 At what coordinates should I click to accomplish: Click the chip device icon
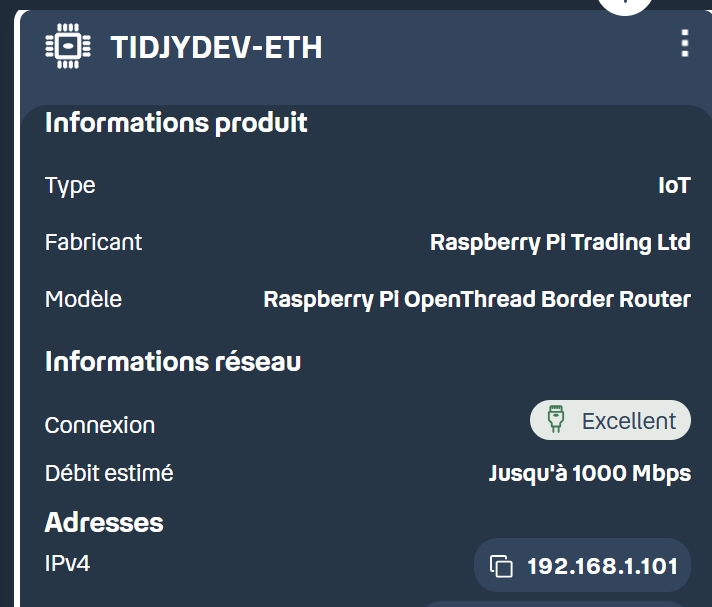[x=68, y=46]
